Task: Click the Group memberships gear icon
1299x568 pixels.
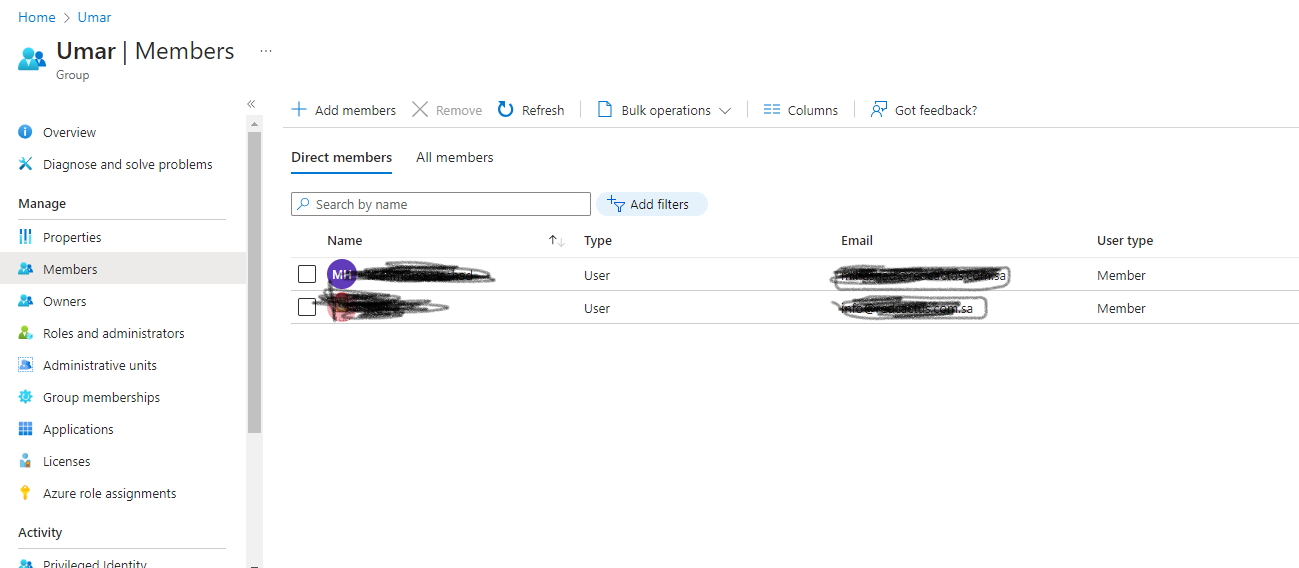Action: 26,397
